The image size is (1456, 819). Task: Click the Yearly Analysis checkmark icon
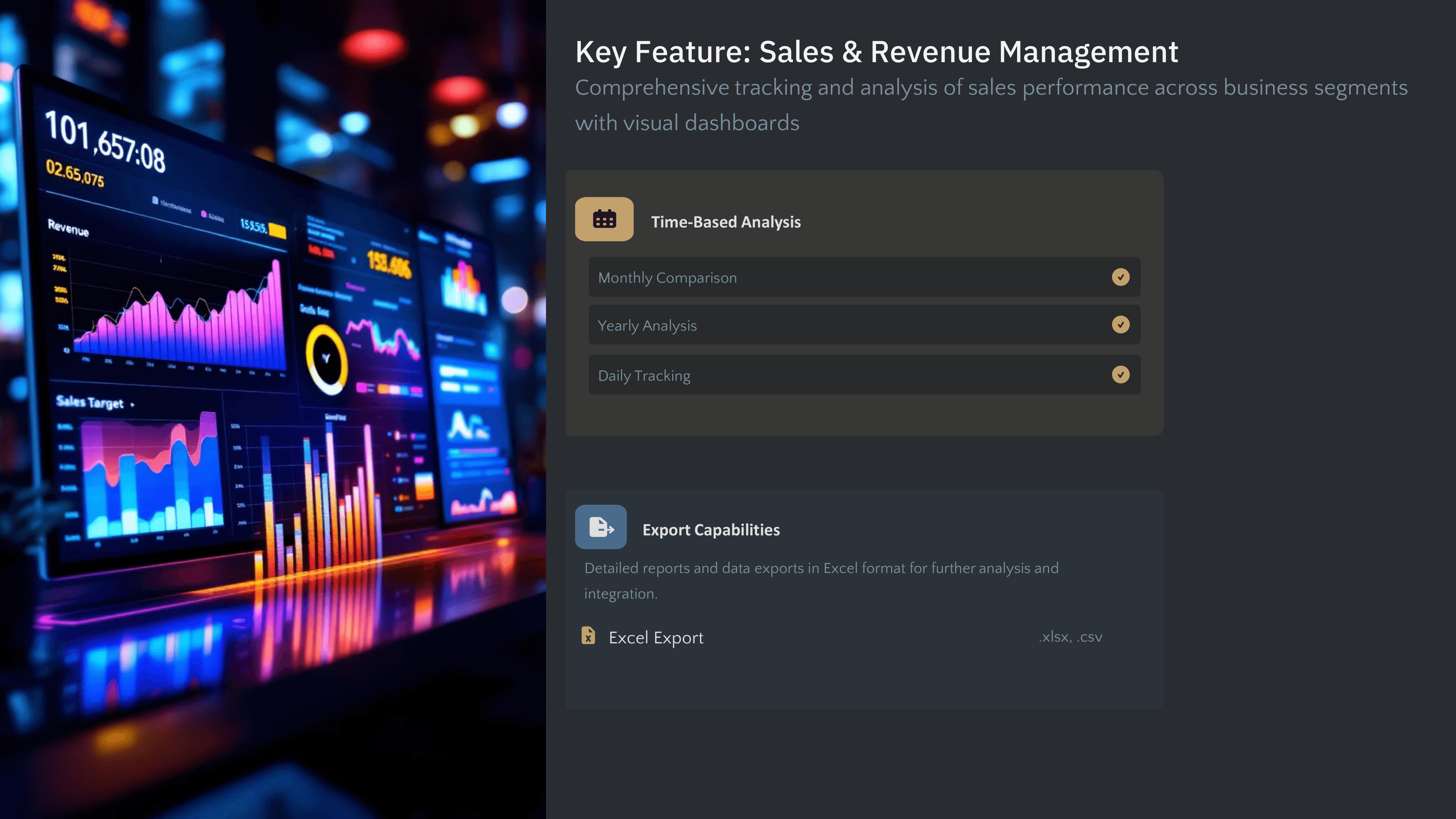coord(1120,325)
